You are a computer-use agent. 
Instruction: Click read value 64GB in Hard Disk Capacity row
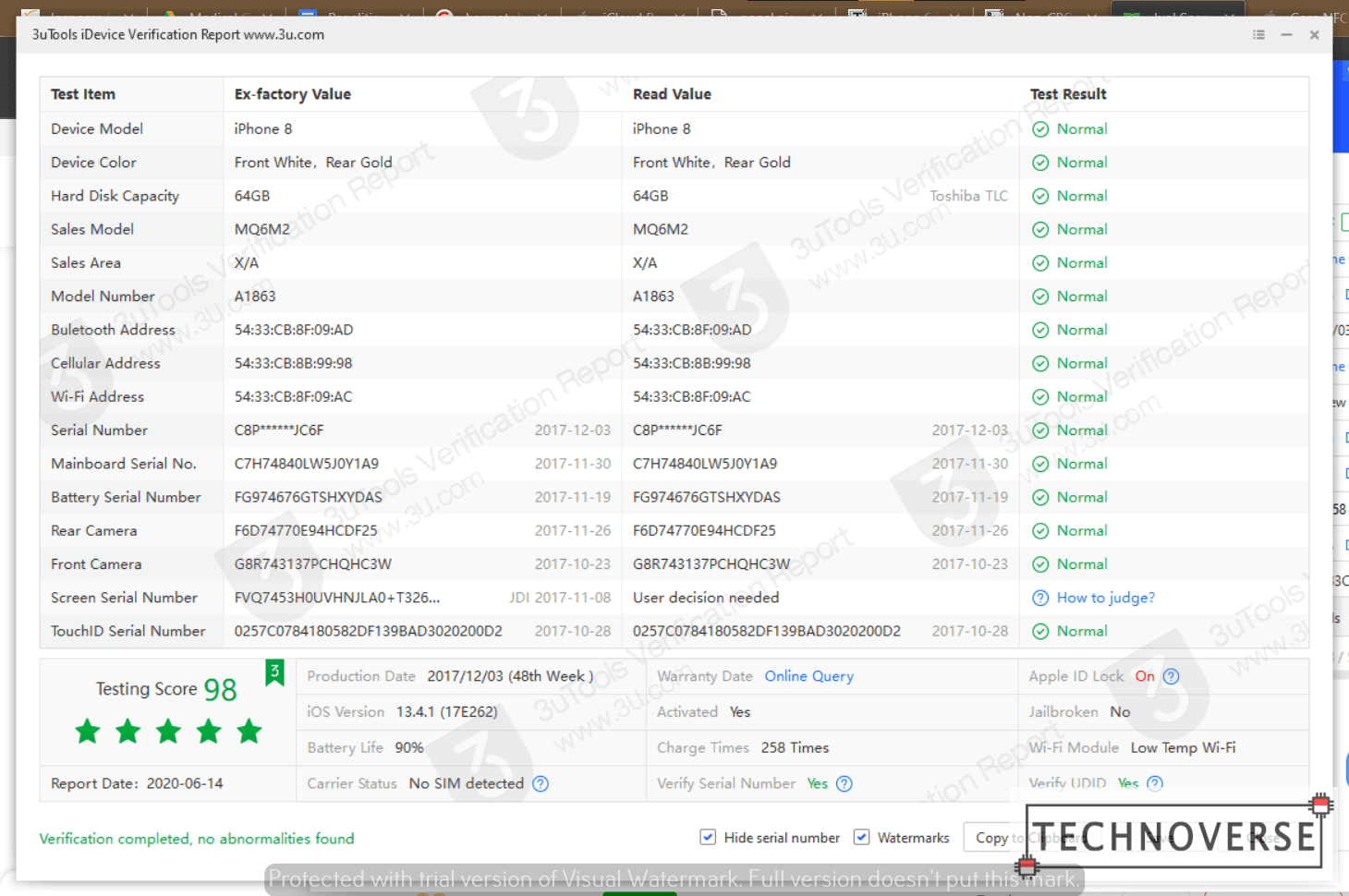(x=650, y=196)
